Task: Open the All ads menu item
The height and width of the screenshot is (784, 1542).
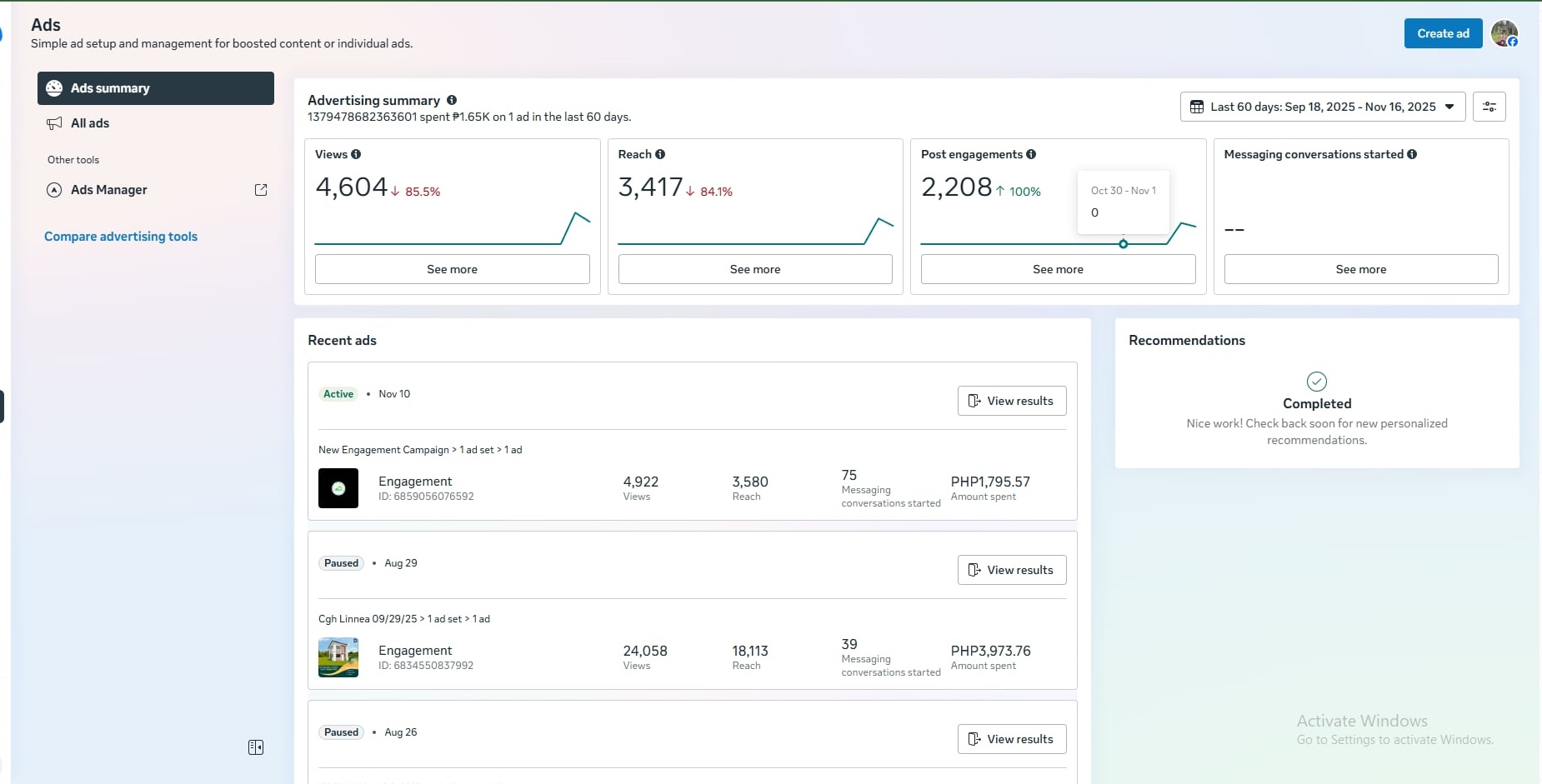Action: (90, 123)
